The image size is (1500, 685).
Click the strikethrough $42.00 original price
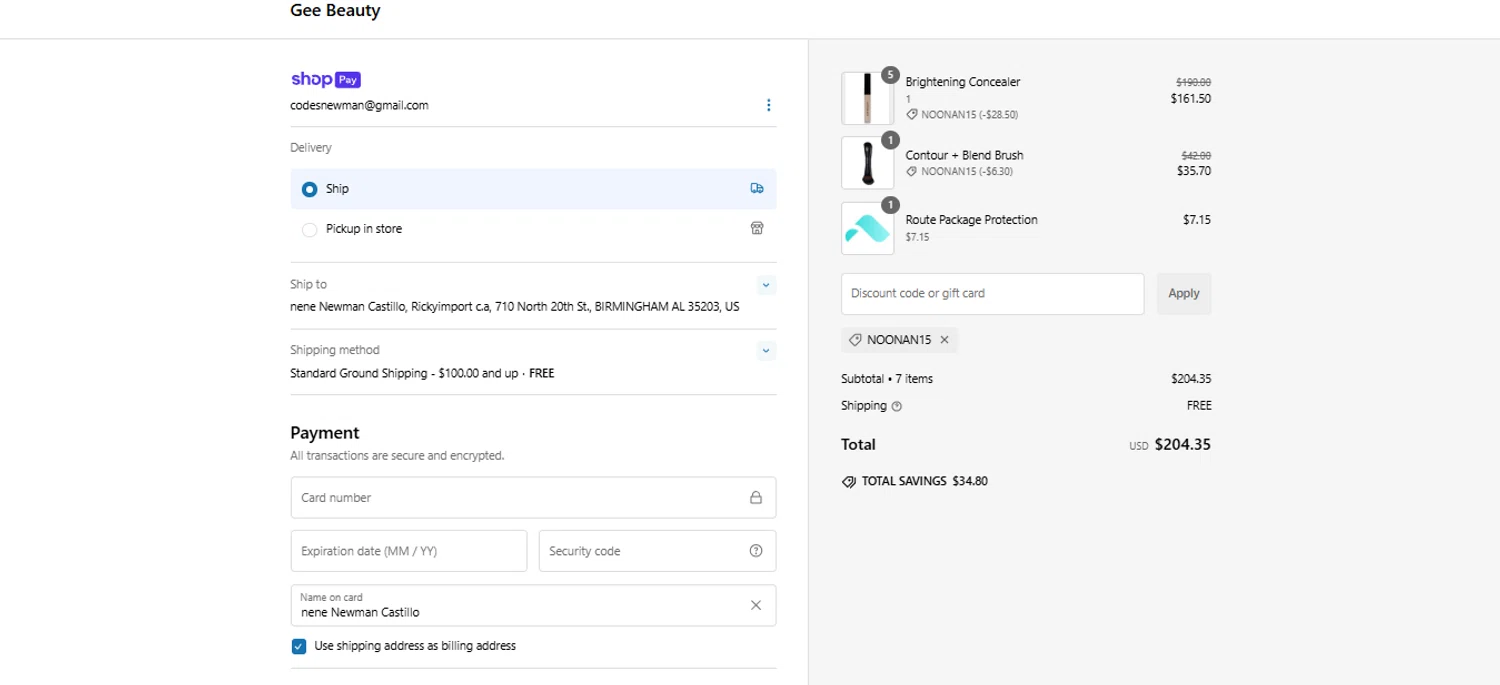pyautogui.click(x=1196, y=156)
